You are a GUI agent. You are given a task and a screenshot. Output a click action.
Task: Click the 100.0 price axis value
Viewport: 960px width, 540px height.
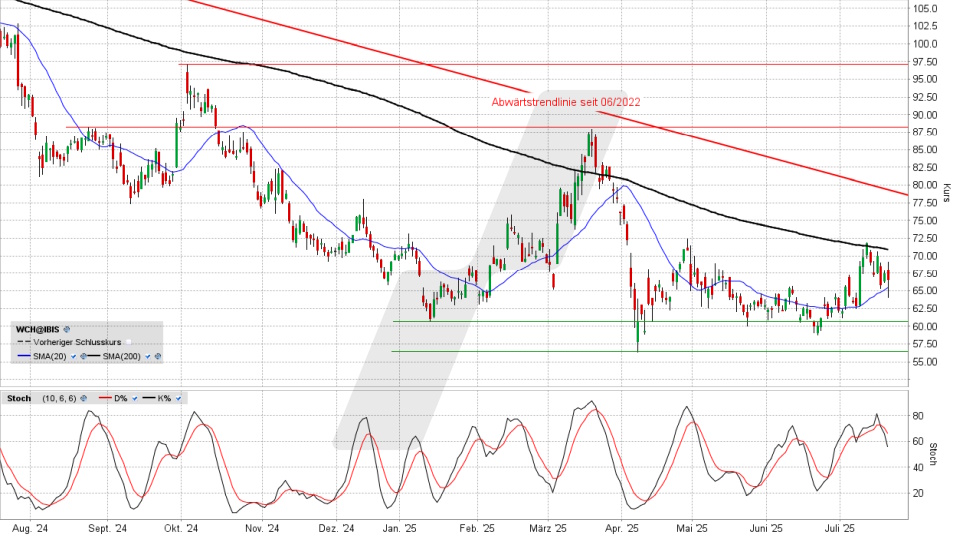pos(925,44)
